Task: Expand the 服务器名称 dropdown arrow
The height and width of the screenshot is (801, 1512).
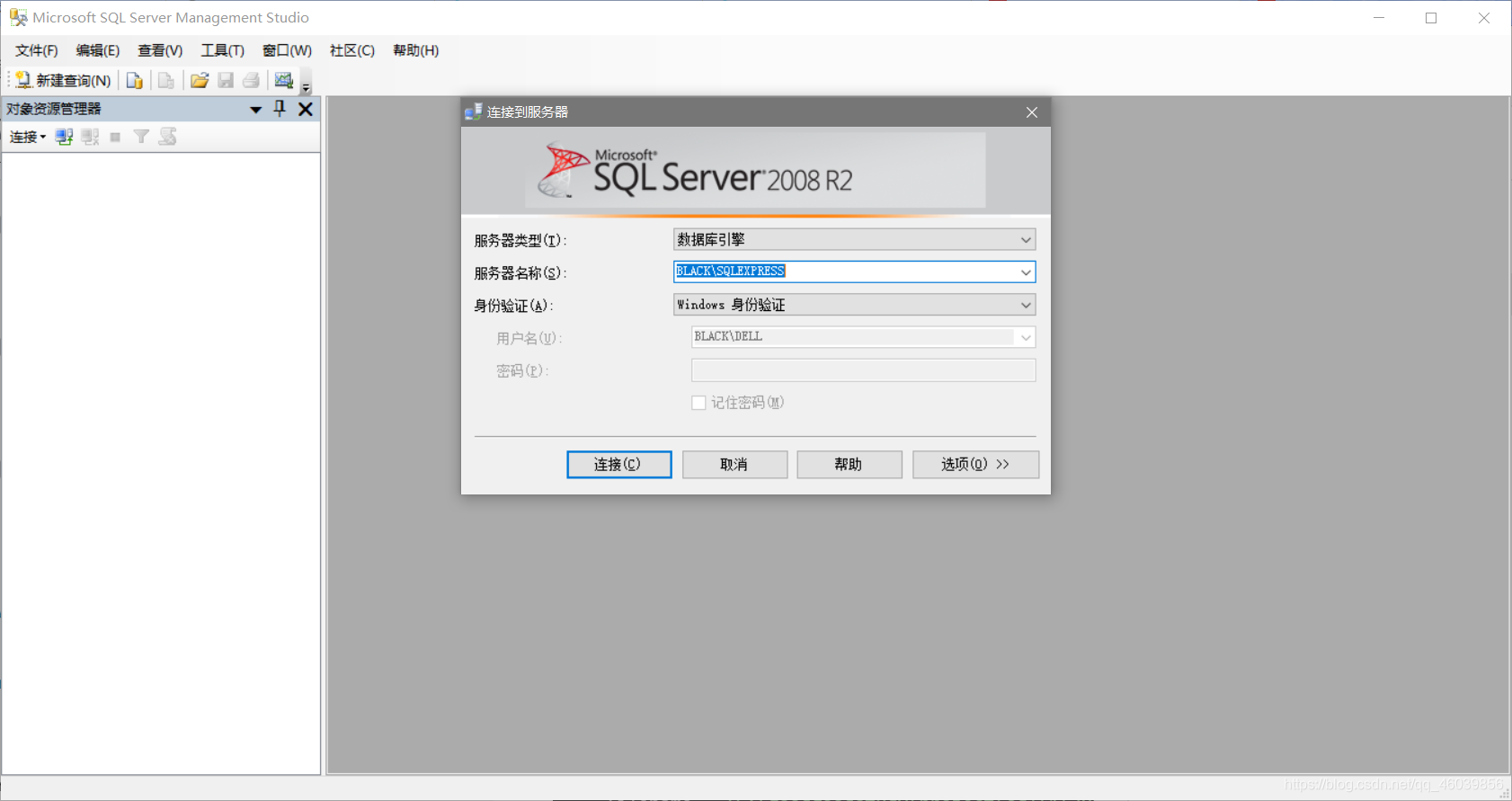Action: tap(1026, 271)
